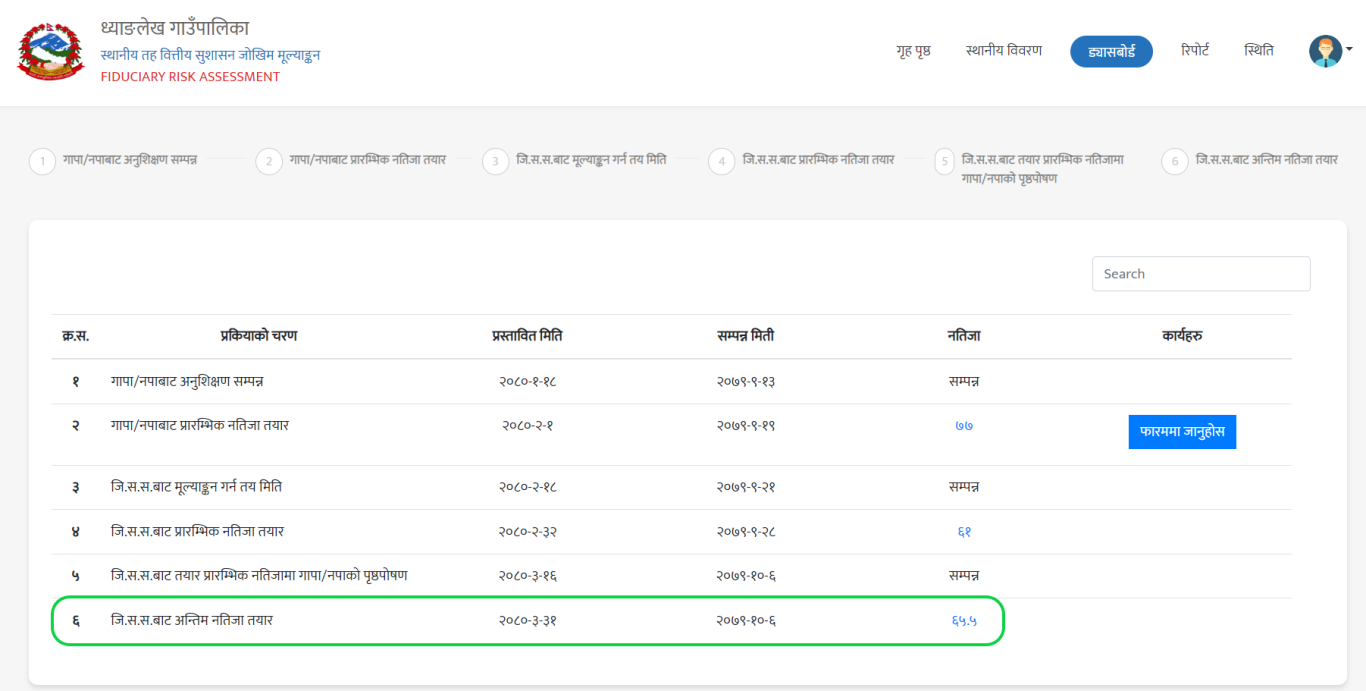Focus the Search input field

[1200, 274]
